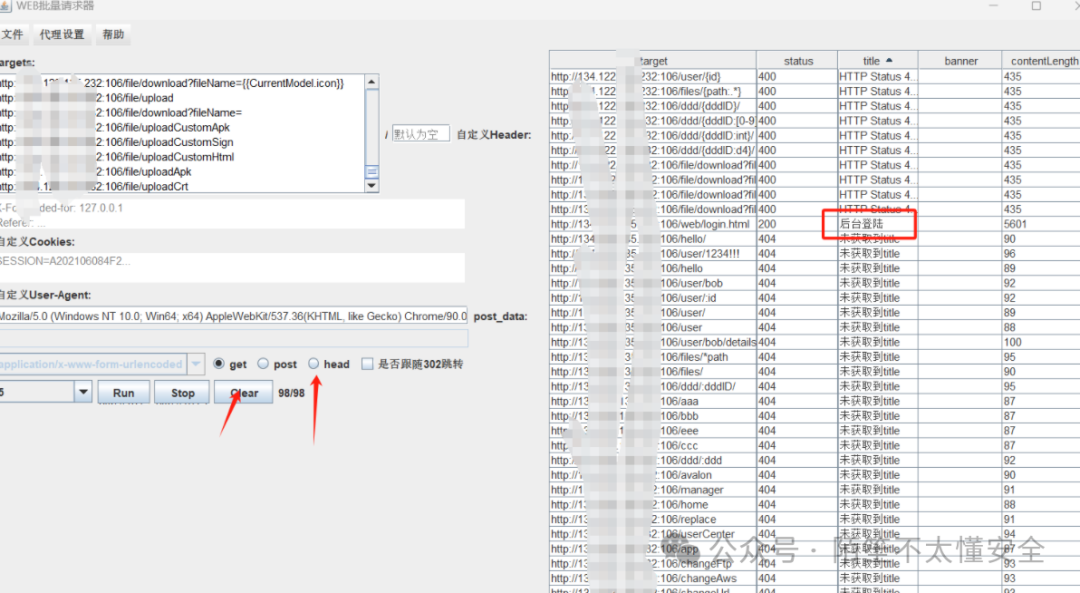Select the 106/user/bob/details result row

[814, 342]
